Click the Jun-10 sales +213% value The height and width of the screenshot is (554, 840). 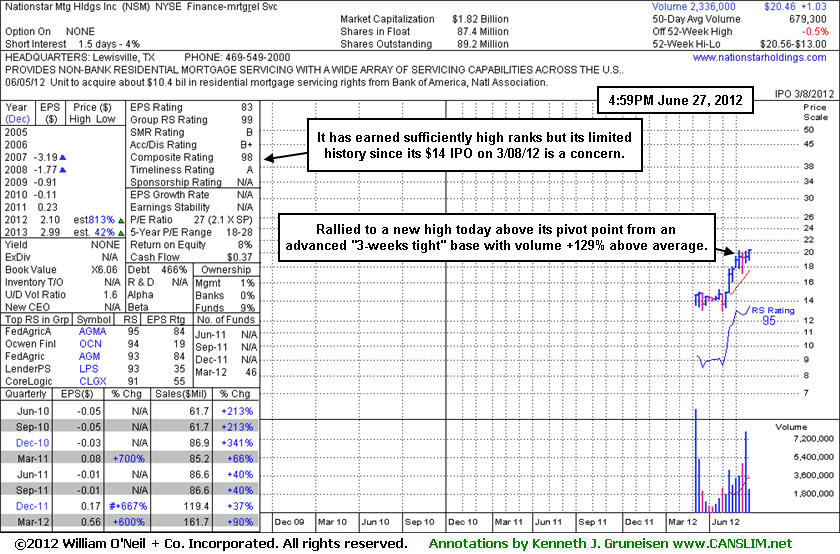[x=237, y=411]
